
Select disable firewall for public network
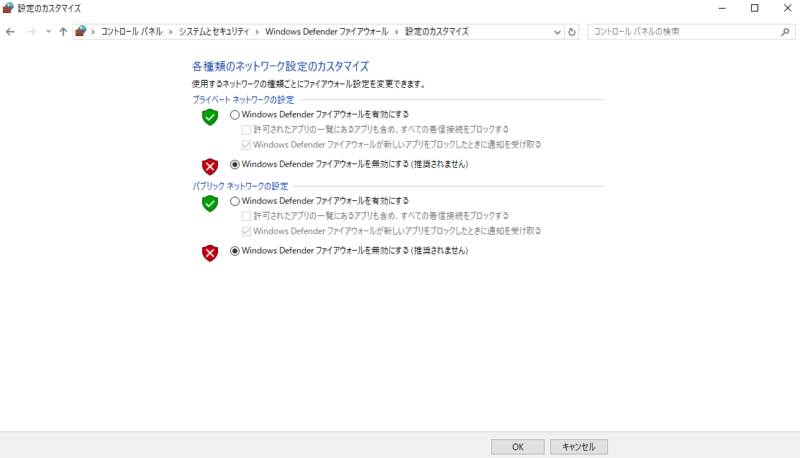coord(235,251)
